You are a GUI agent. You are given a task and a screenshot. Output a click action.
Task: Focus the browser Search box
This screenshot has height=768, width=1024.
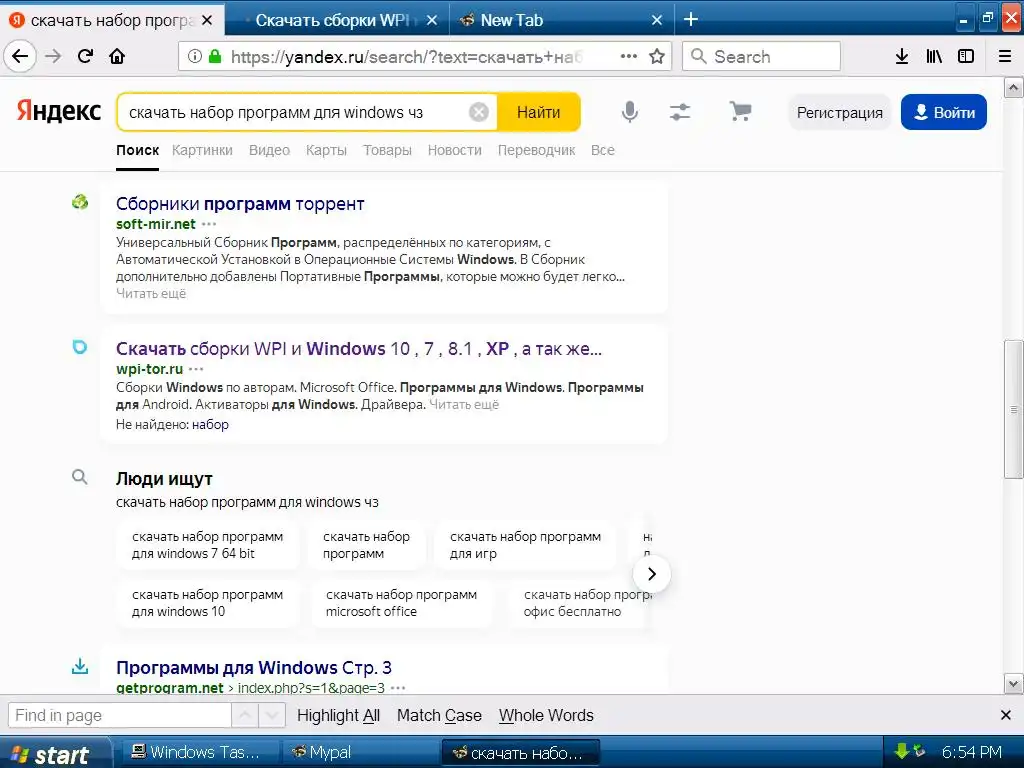click(761, 56)
